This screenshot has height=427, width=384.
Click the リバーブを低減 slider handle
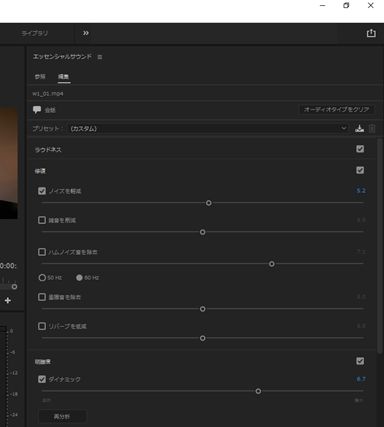click(x=203, y=338)
